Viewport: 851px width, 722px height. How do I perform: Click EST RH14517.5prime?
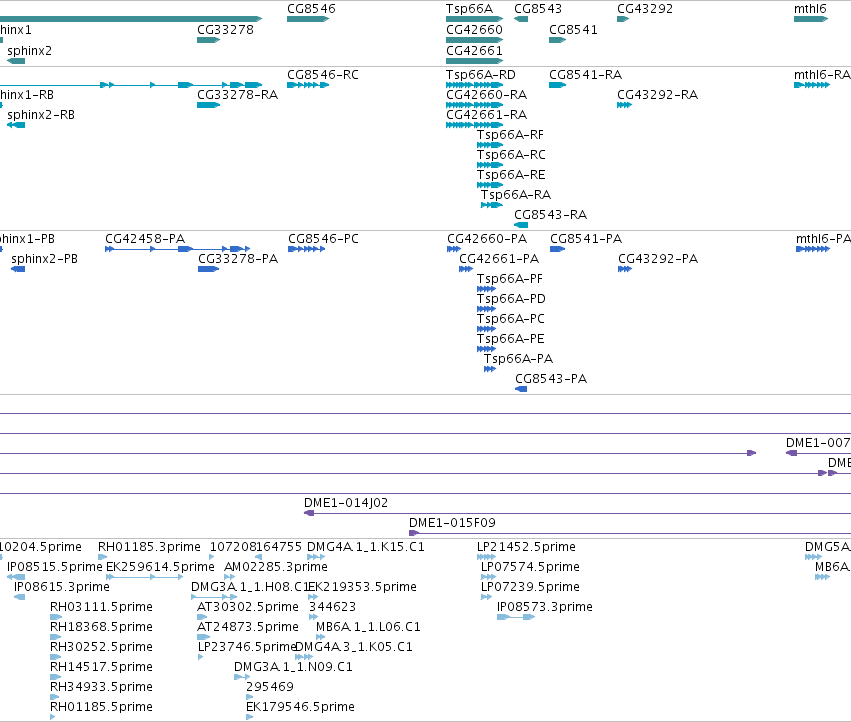click(x=55, y=677)
